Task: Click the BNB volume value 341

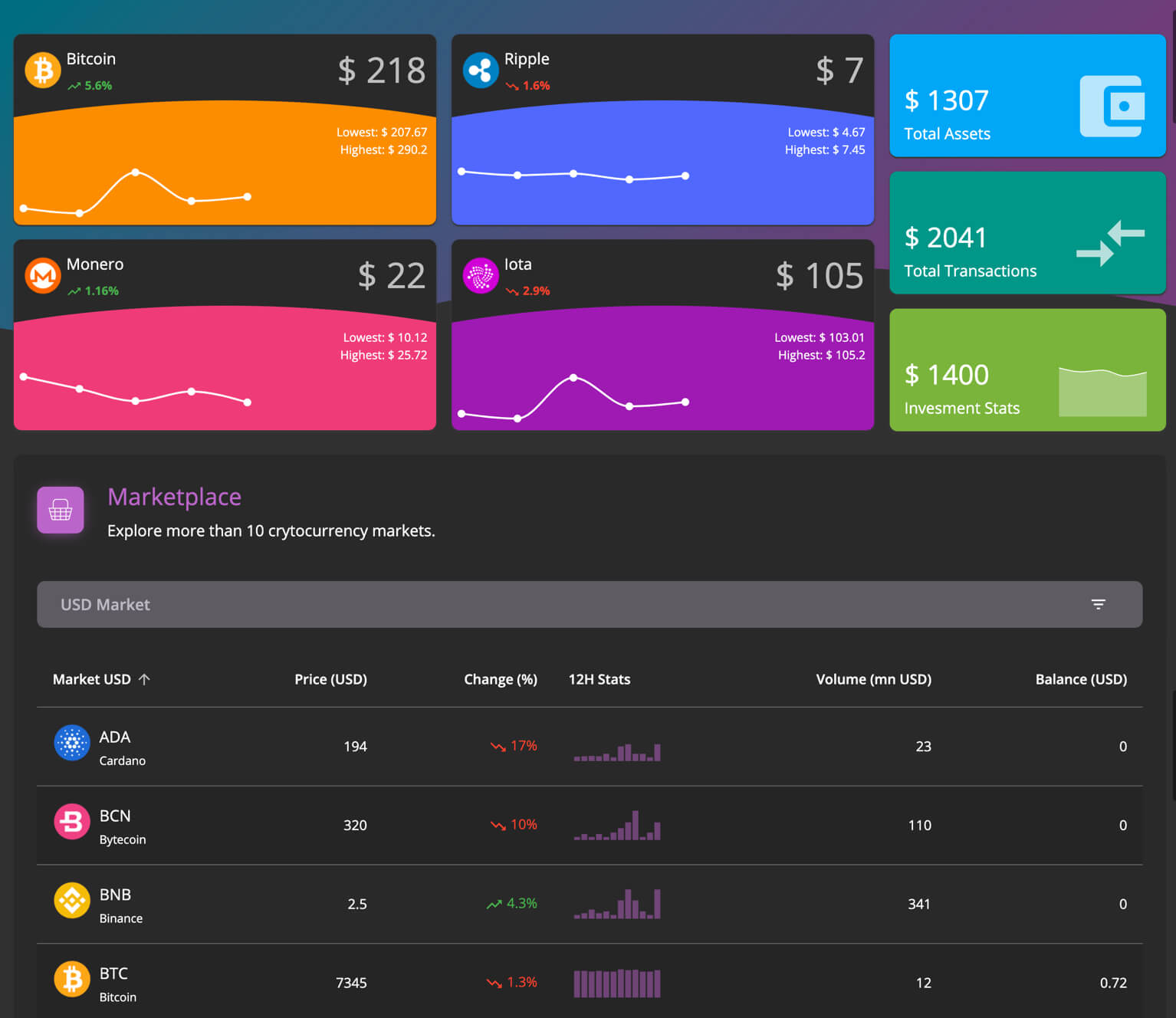Action: point(919,905)
